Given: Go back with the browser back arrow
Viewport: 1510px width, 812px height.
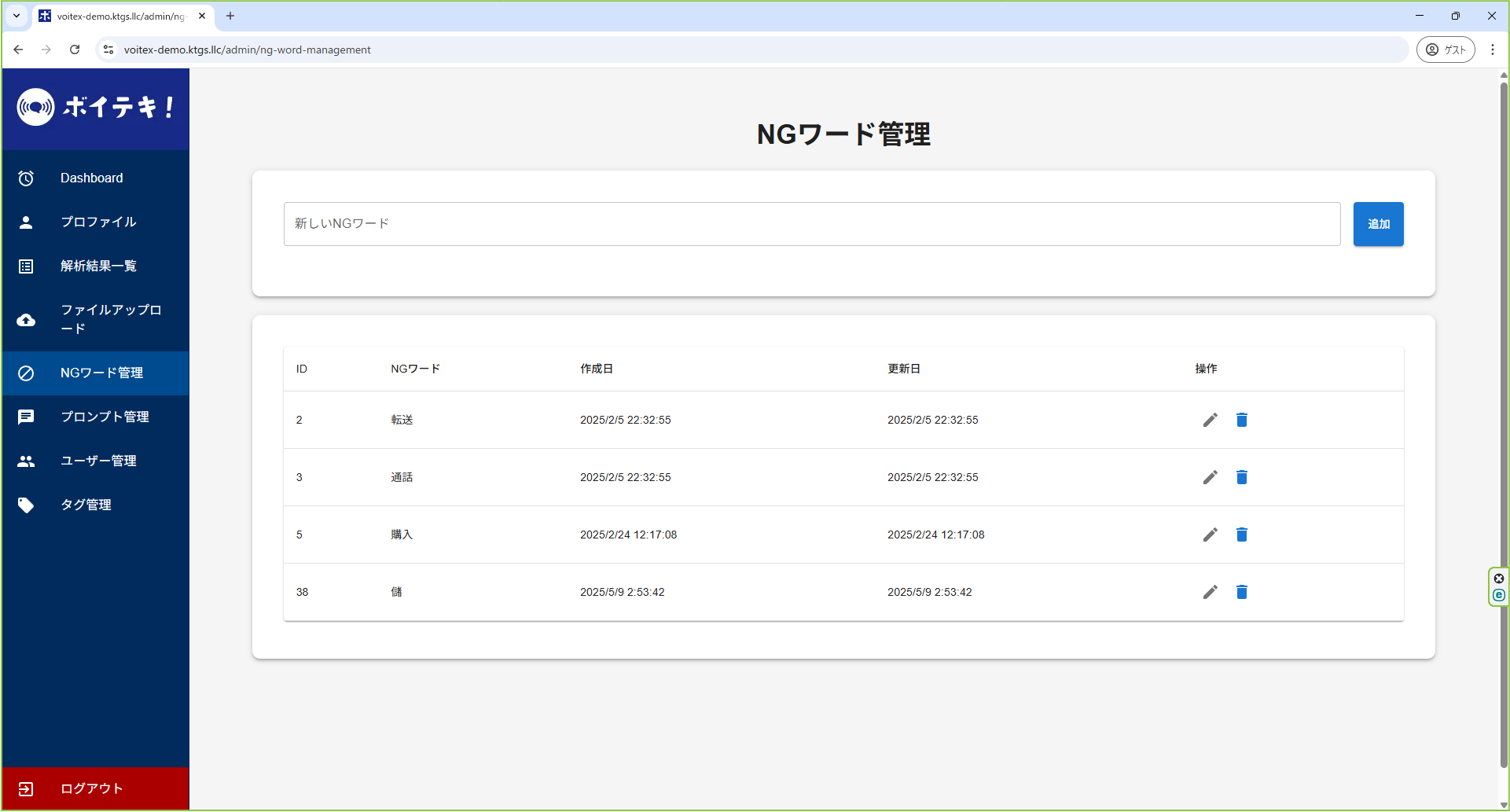Looking at the screenshot, I should pos(18,50).
